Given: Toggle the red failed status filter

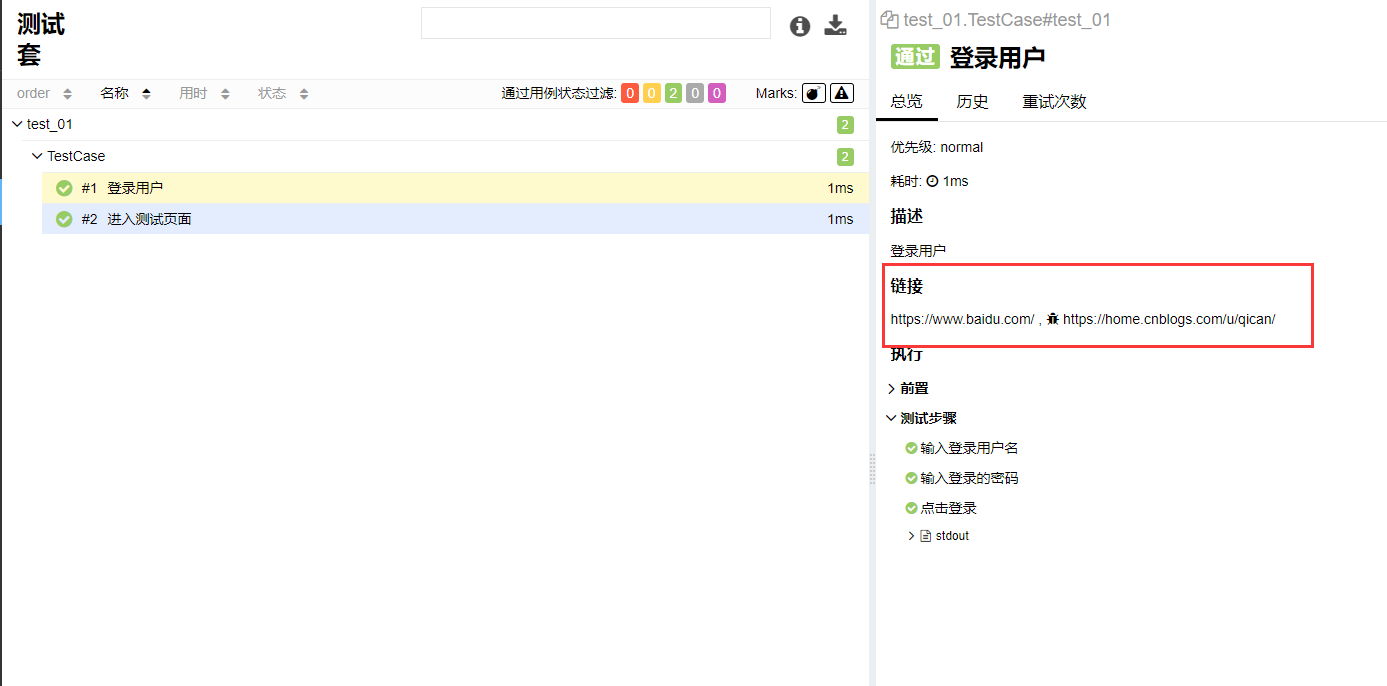Looking at the screenshot, I should click(x=630, y=94).
